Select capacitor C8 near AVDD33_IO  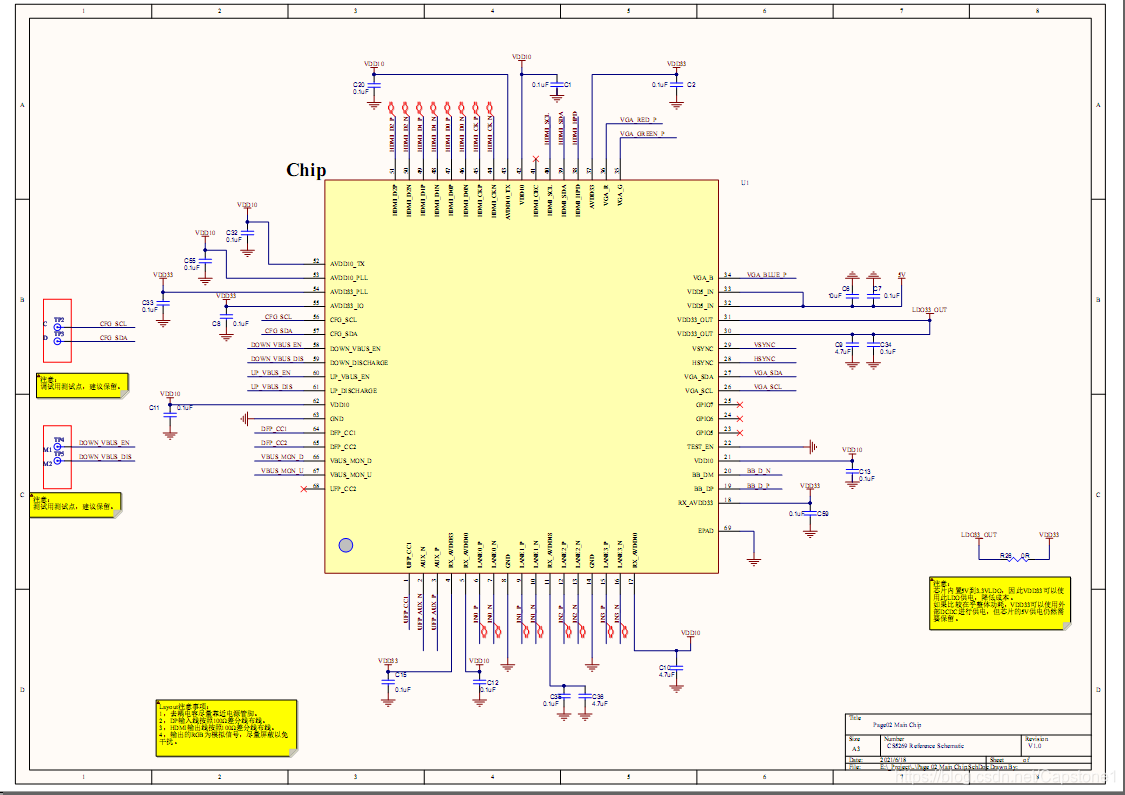(x=226, y=318)
